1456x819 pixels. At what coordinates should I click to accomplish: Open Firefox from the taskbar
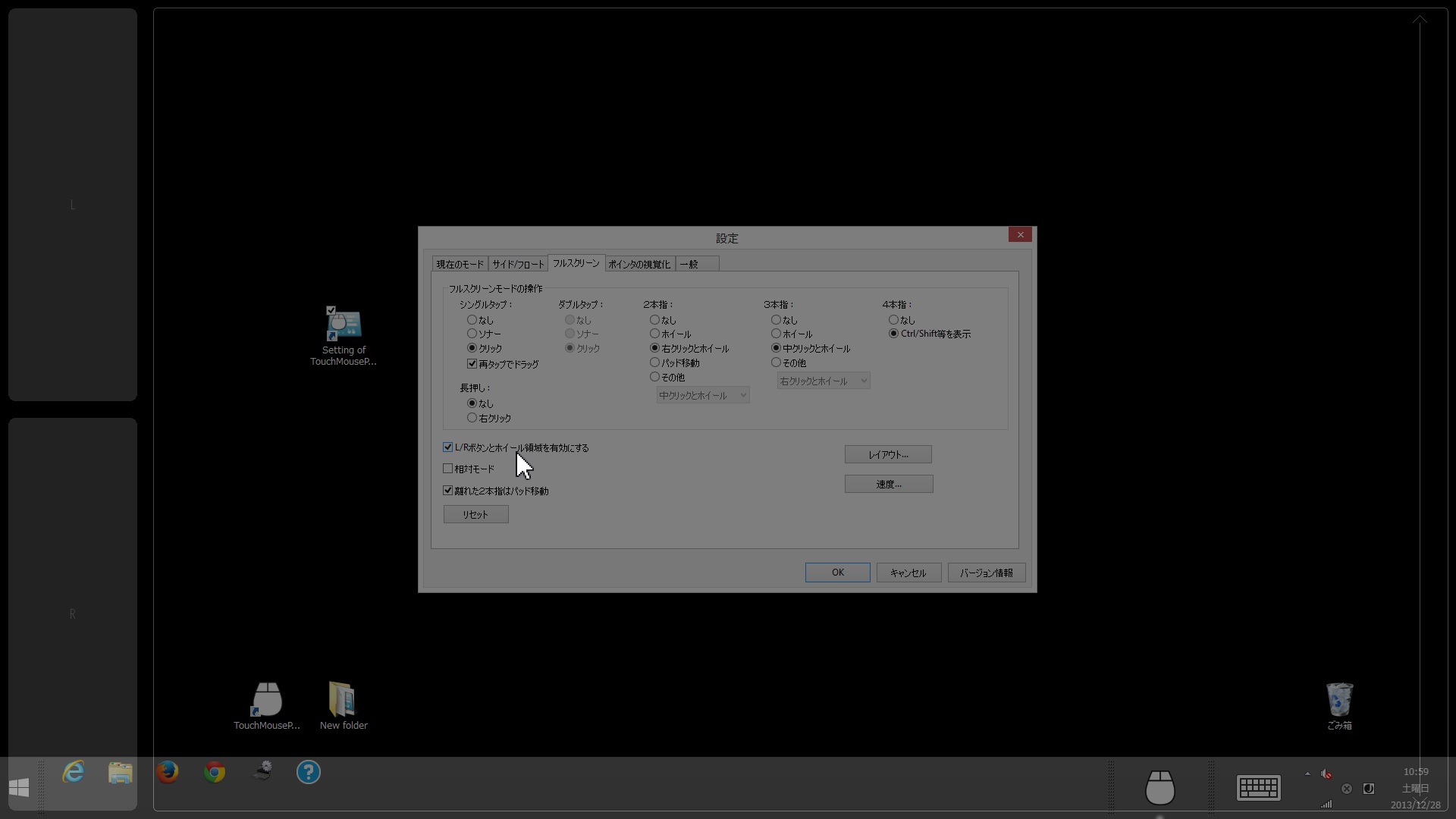click(168, 772)
